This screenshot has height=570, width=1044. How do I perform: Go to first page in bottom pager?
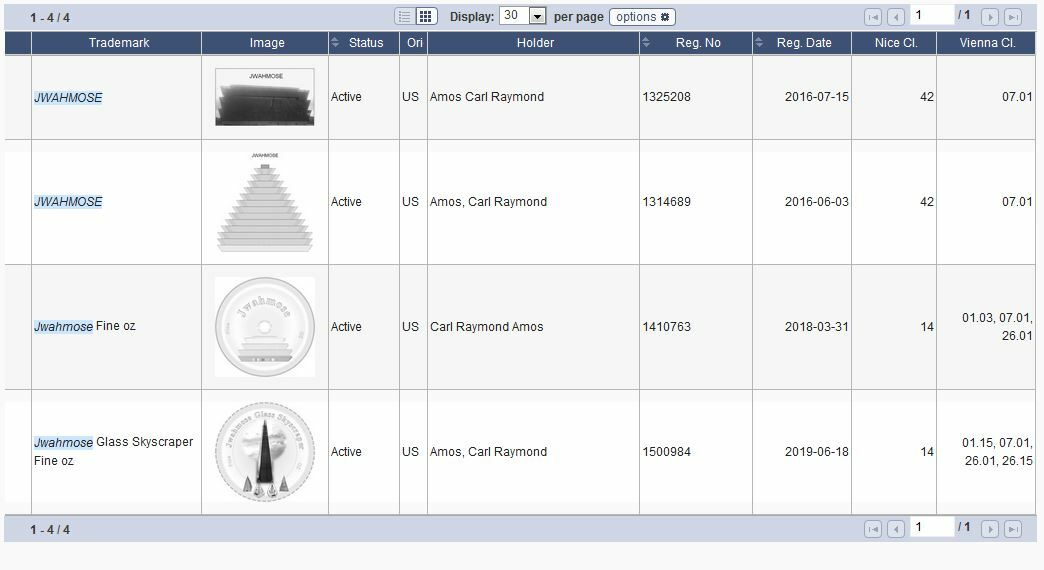coord(873,529)
